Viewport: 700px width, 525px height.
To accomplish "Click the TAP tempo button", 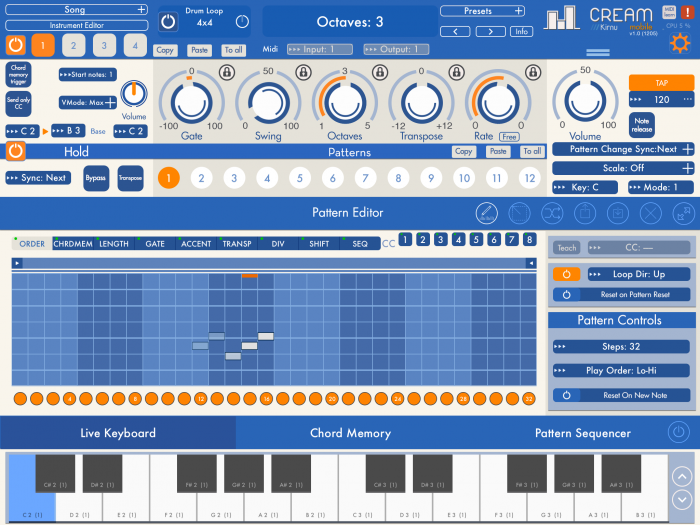I will [661, 83].
